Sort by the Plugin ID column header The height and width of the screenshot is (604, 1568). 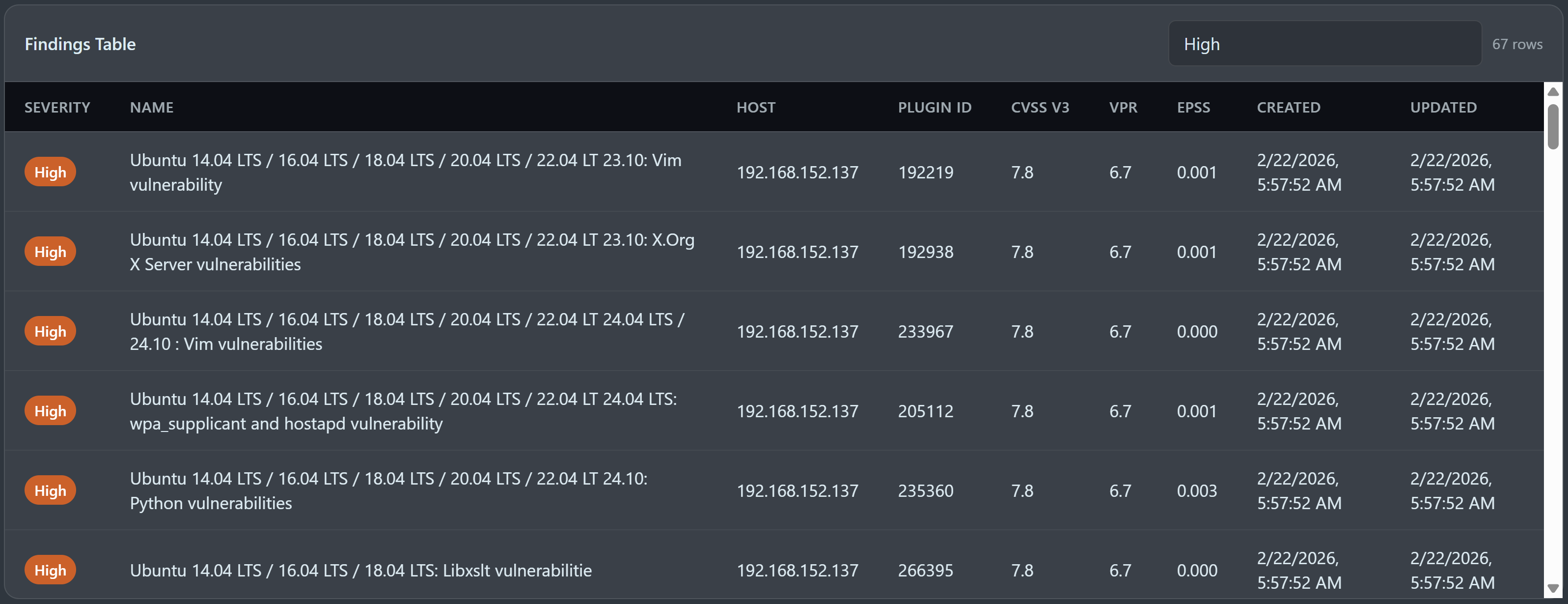click(935, 108)
